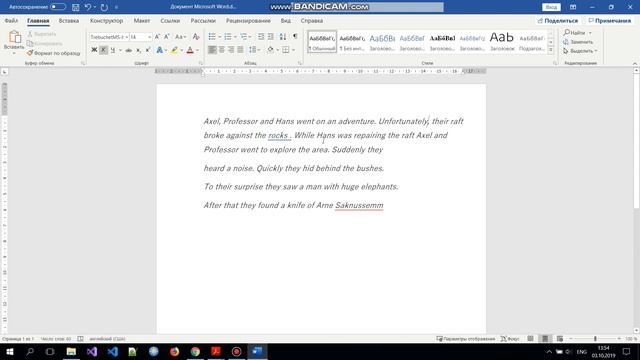Open the font name combo box

pyautogui.click(x=109, y=37)
